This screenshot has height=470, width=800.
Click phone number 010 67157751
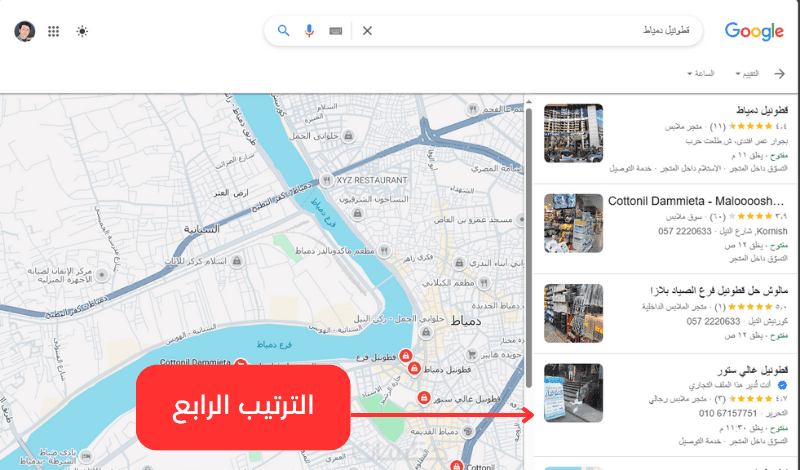tap(728, 413)
